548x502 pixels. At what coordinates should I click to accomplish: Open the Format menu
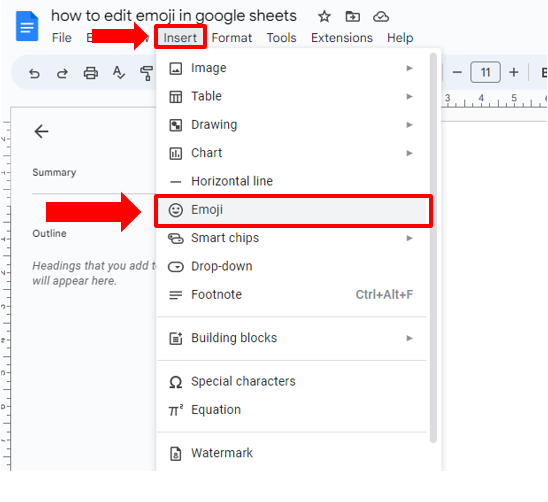(x=231, y=38)
